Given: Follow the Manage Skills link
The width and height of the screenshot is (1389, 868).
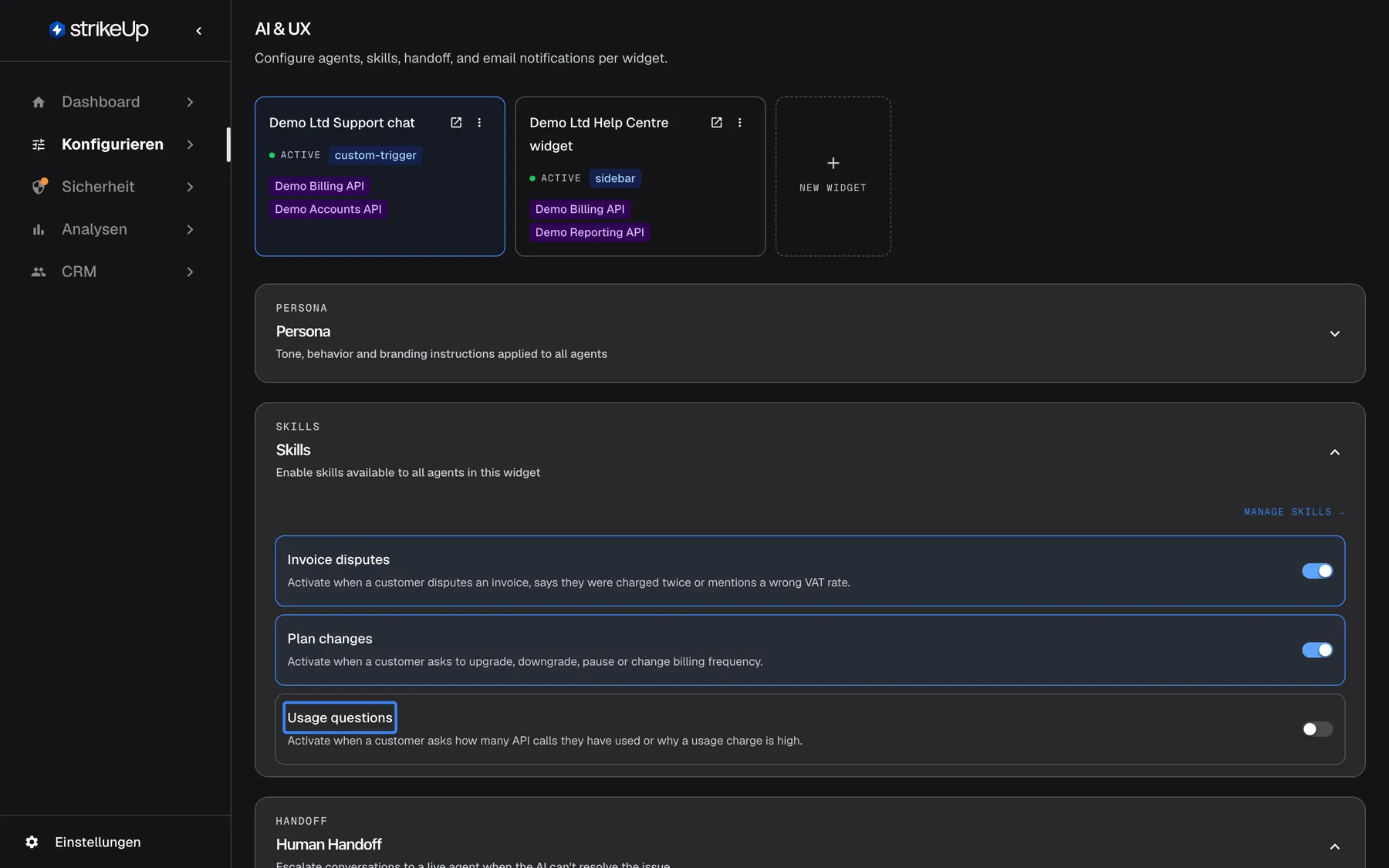Looking at the screenshot, I should (1294, 512).
